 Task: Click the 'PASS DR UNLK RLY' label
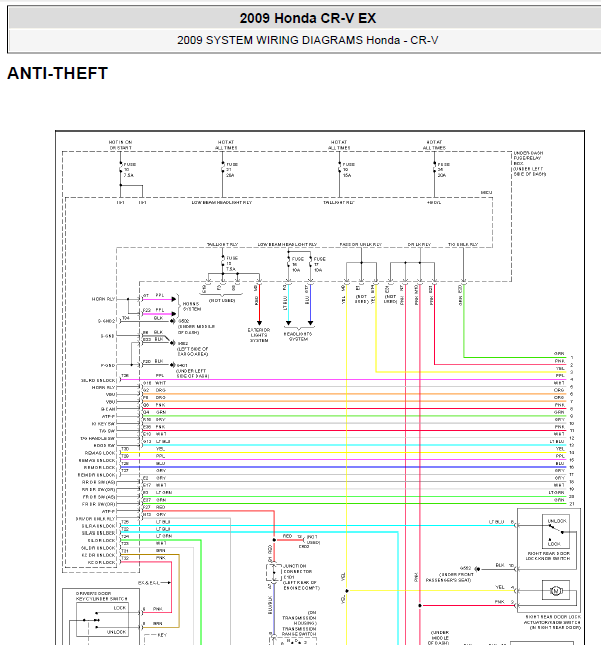tap(361, 244)
